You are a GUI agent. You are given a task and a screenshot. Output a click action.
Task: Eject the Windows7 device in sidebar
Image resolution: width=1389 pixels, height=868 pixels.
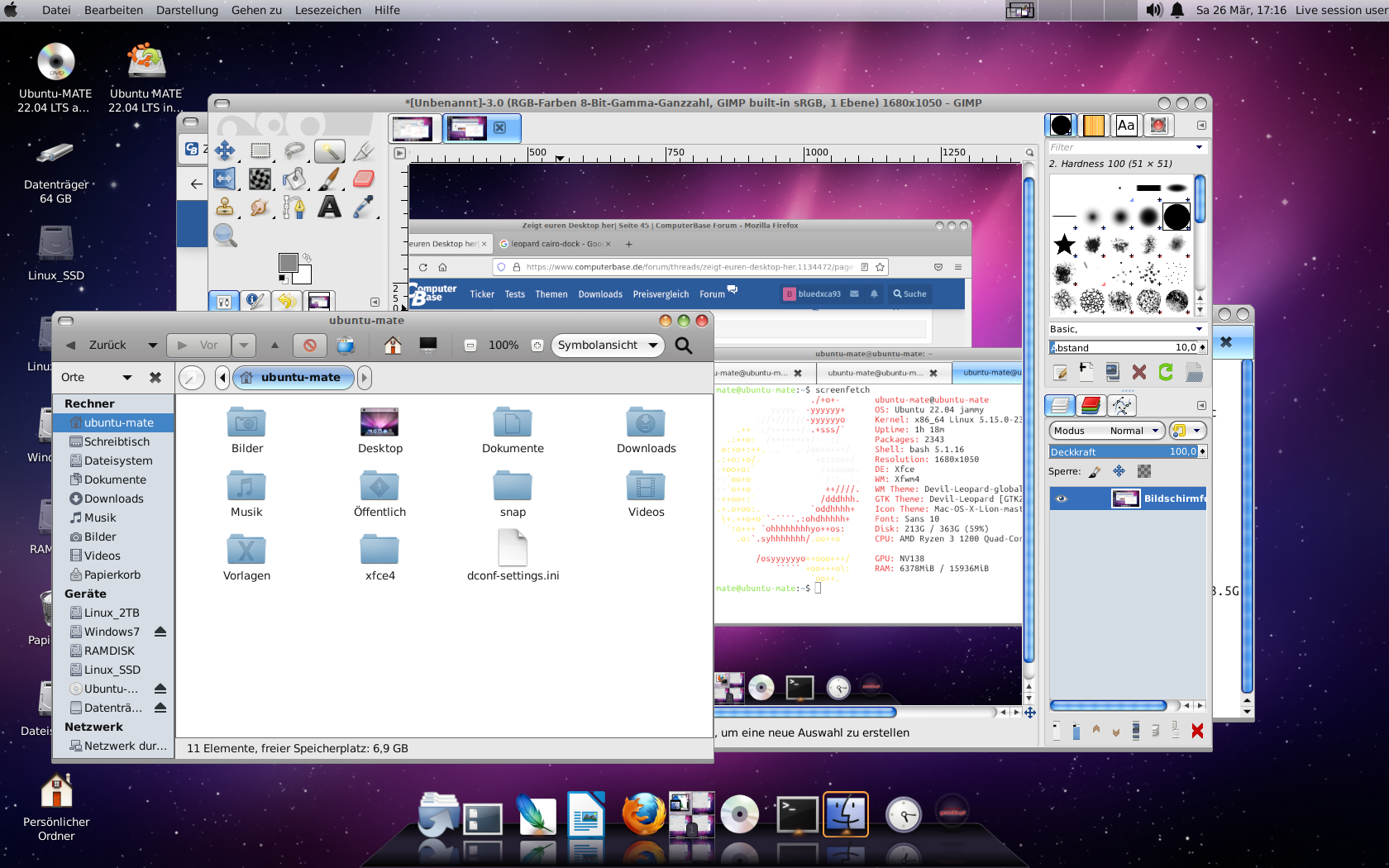point(160,632)
